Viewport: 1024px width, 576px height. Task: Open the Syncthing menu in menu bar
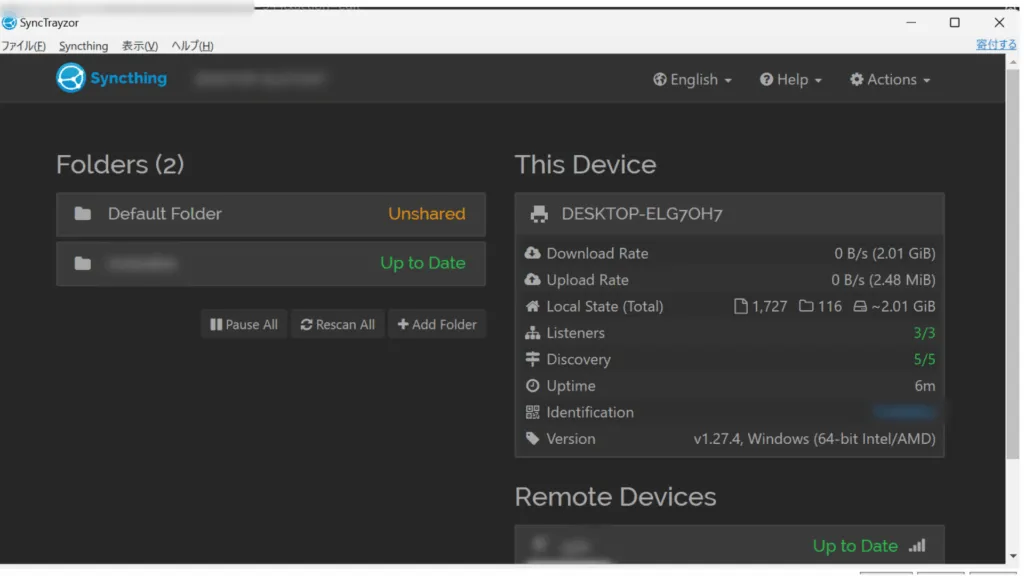pyautogui.click(x=84, y=46)
